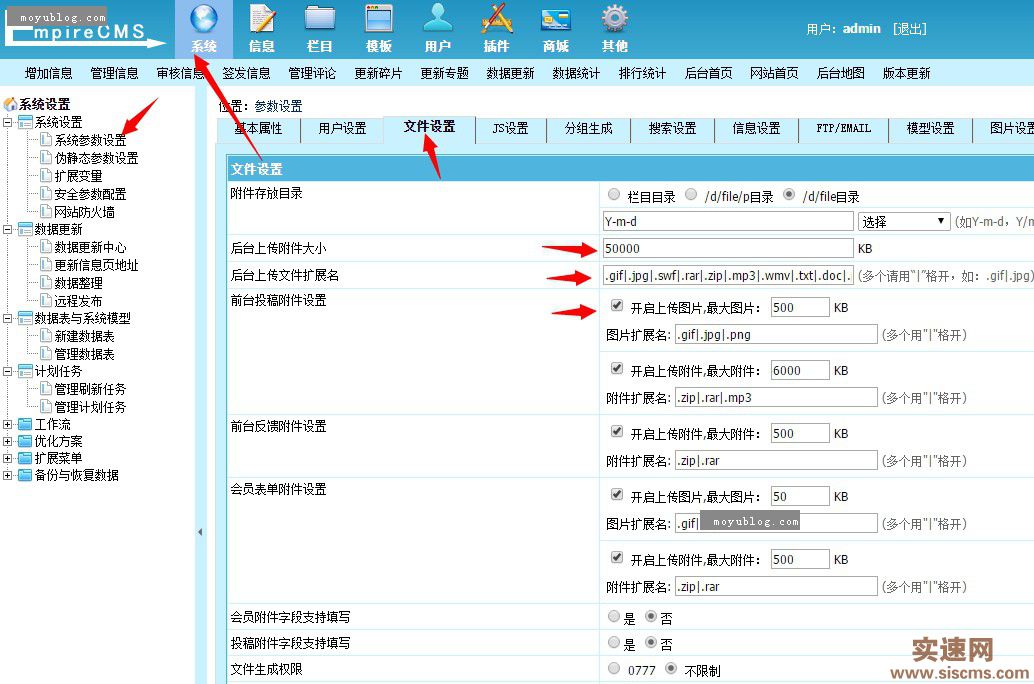Open the 管理评论 menu link

click(x=312, y=73)
